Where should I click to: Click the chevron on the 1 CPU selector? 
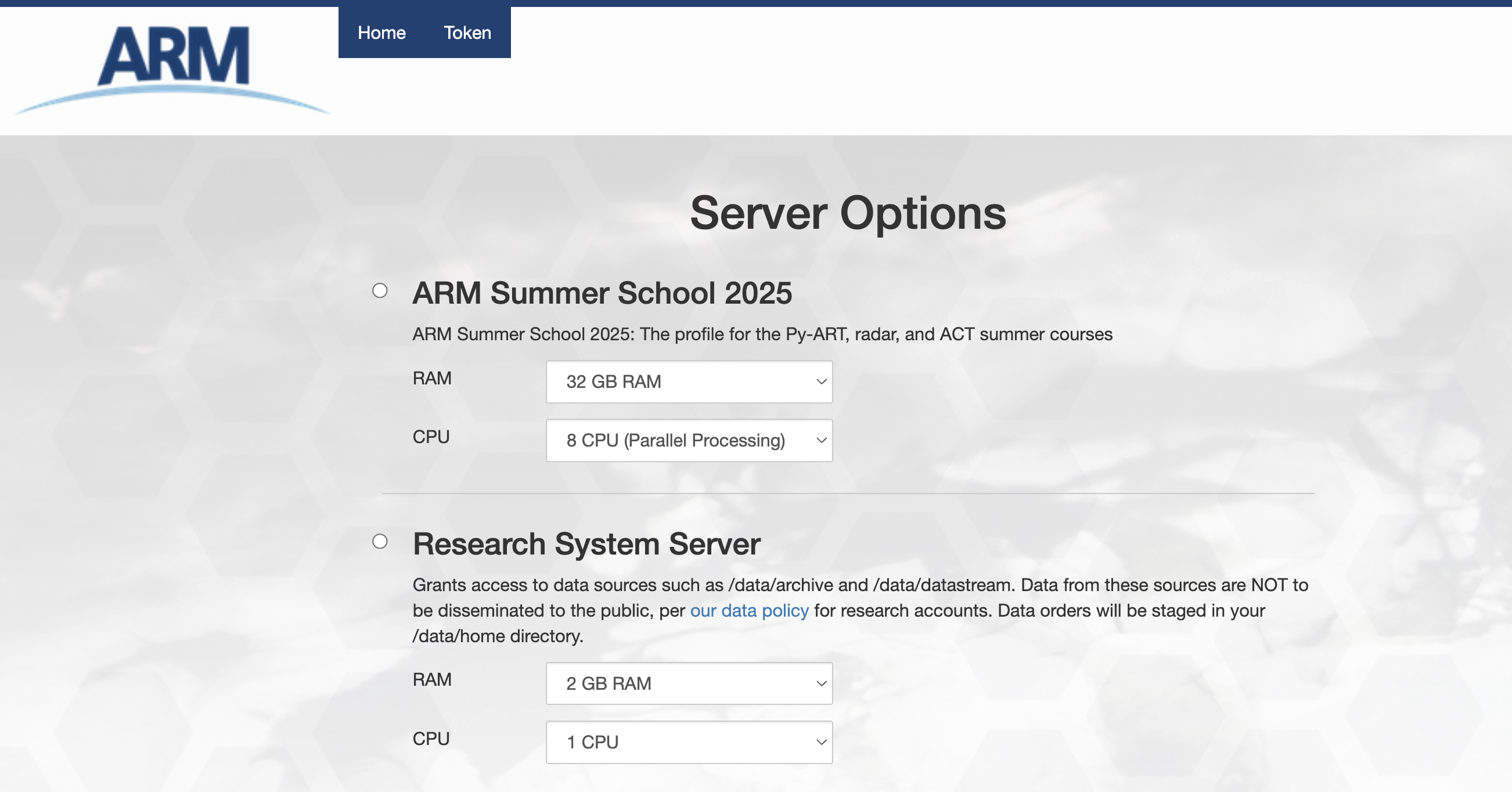pyautogui.click(x=821, y=742)
